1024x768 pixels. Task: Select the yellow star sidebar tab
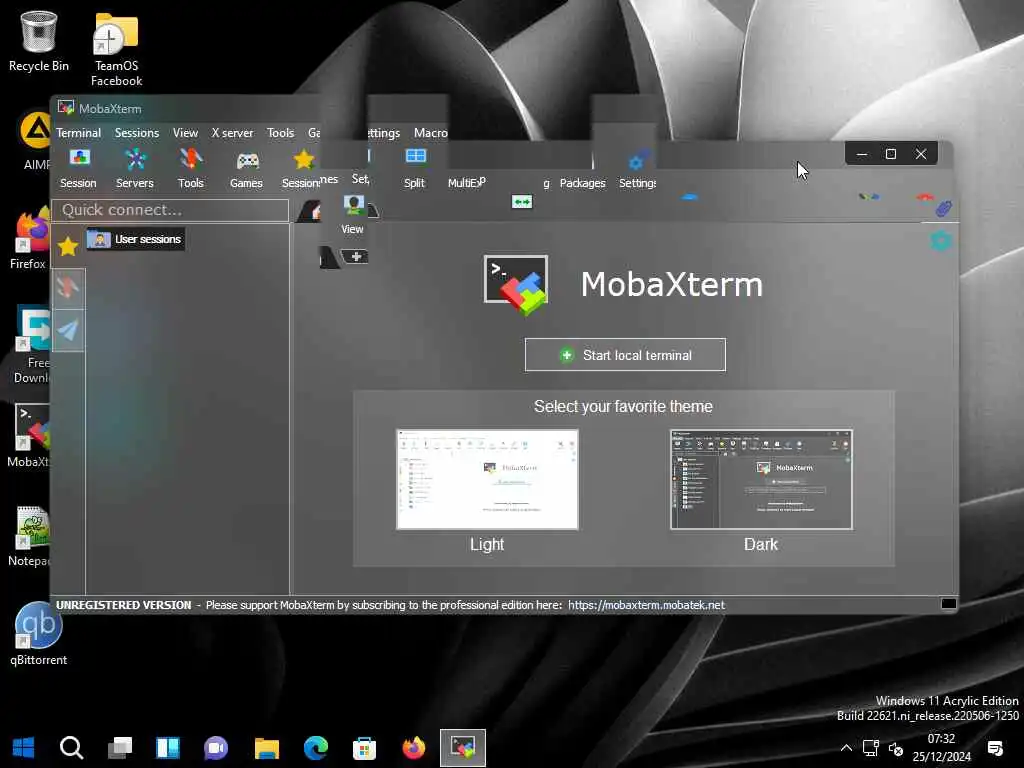point(68,247)
